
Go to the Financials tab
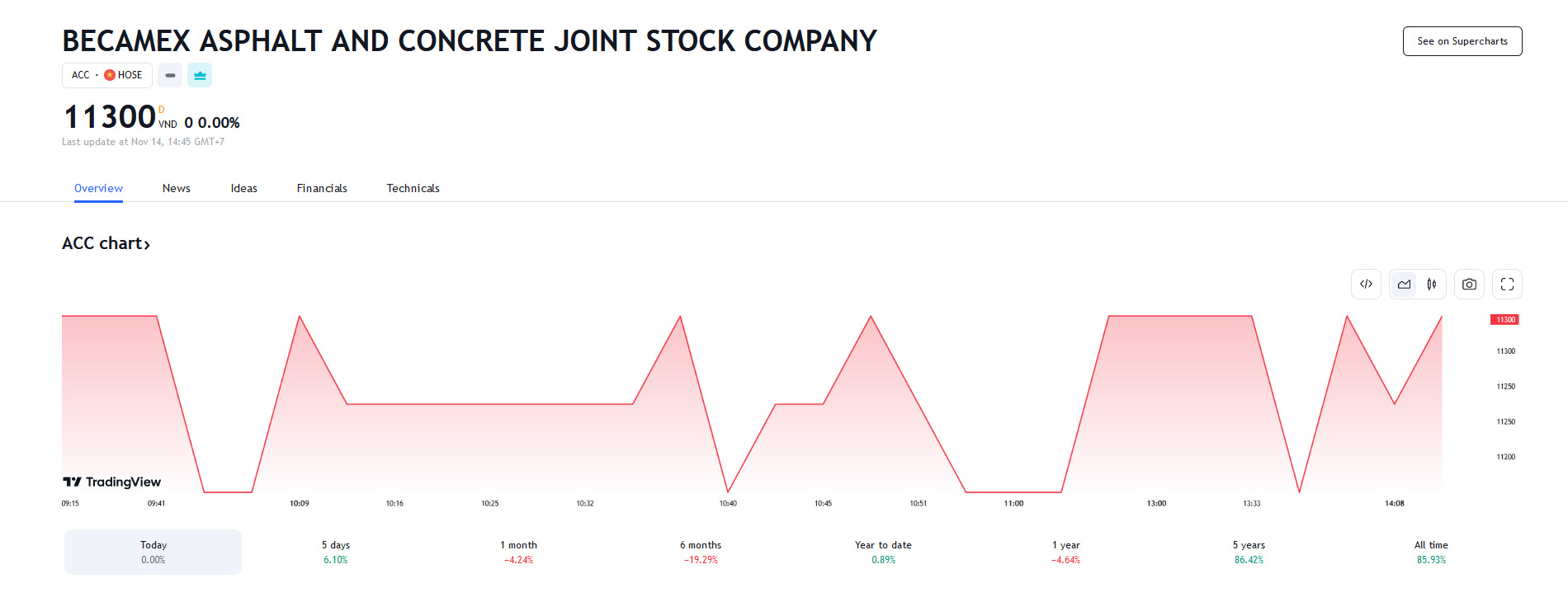tap(322, 188)
